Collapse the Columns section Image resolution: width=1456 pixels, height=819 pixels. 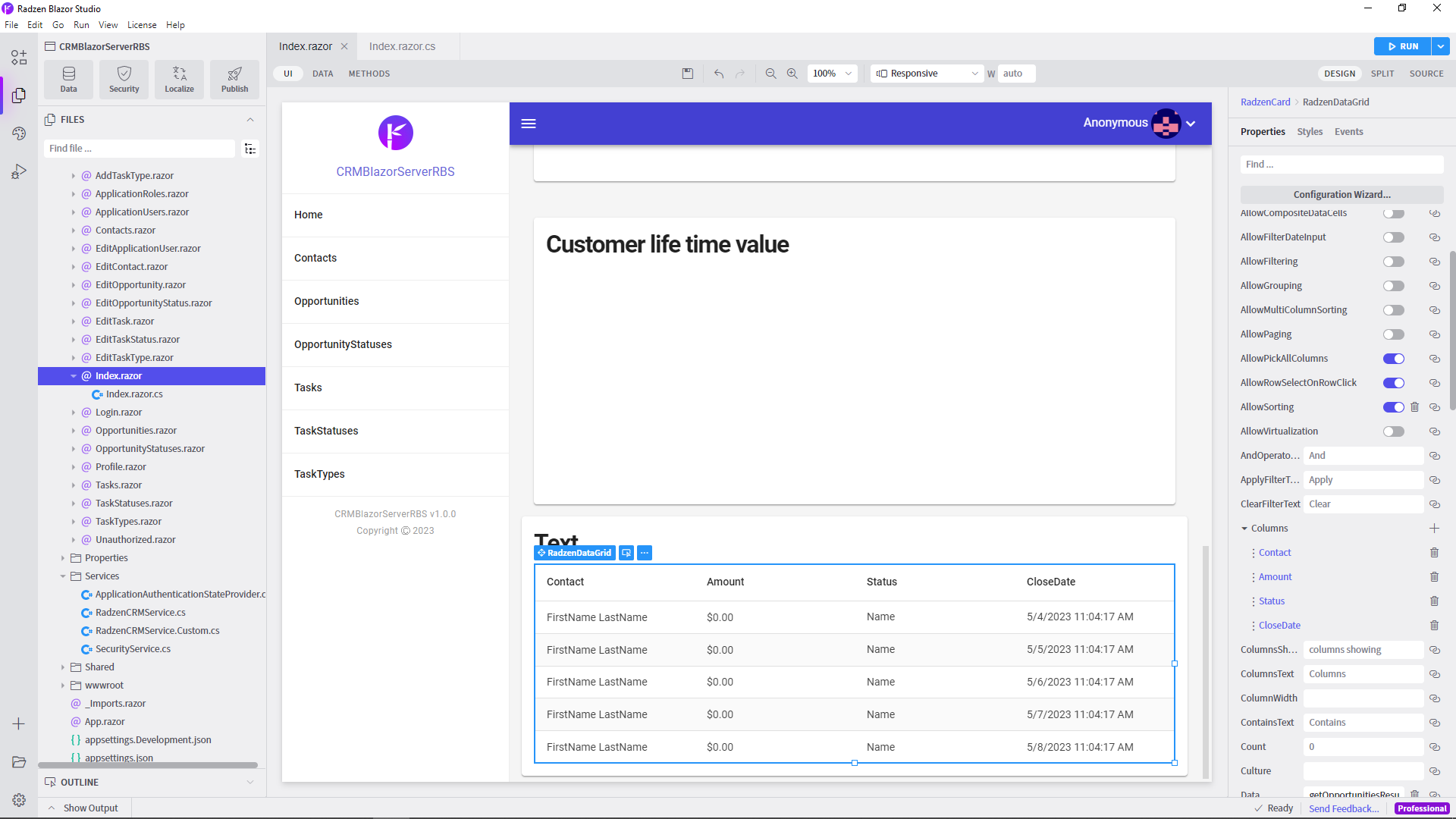[x=1244, y=529]
